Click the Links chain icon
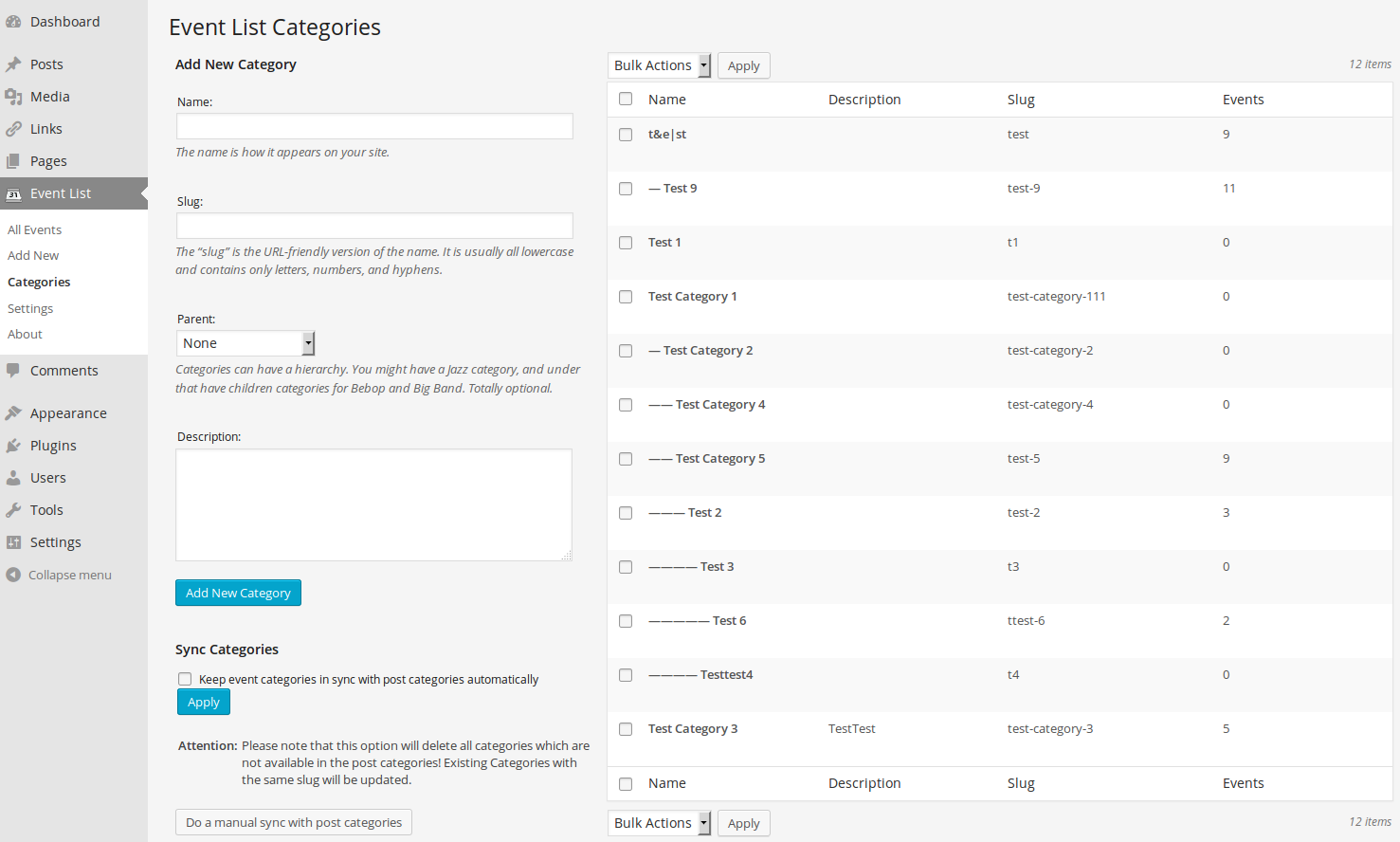Screen dimensions: 1400x842 (13, 129)
